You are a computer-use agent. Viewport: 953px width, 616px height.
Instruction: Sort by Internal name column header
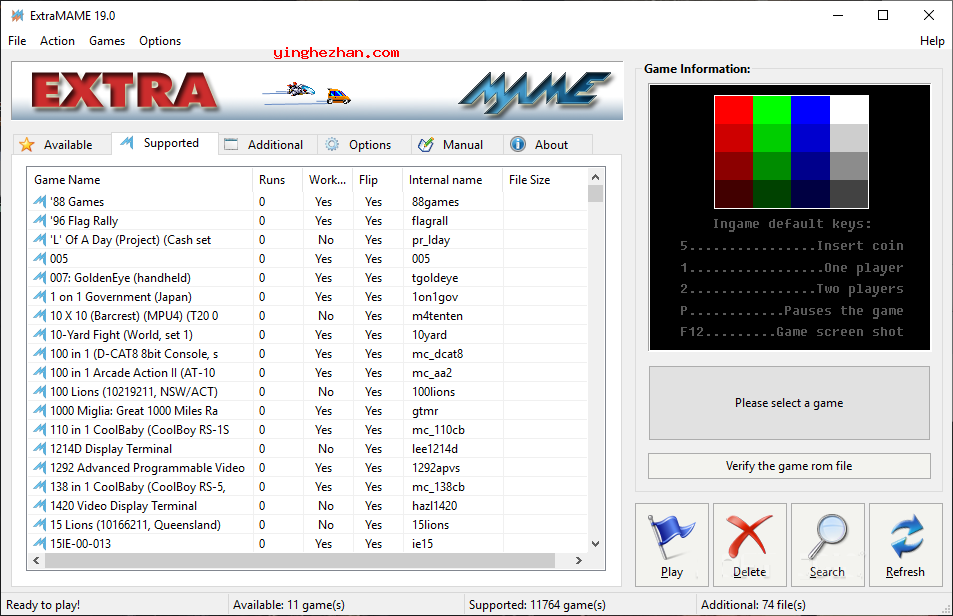tap(453, 180)
